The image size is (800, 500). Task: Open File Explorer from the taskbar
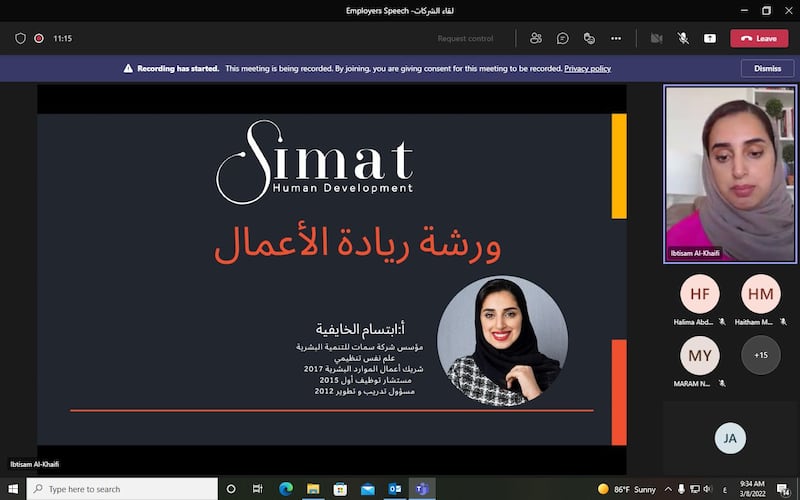coord(313,489)
